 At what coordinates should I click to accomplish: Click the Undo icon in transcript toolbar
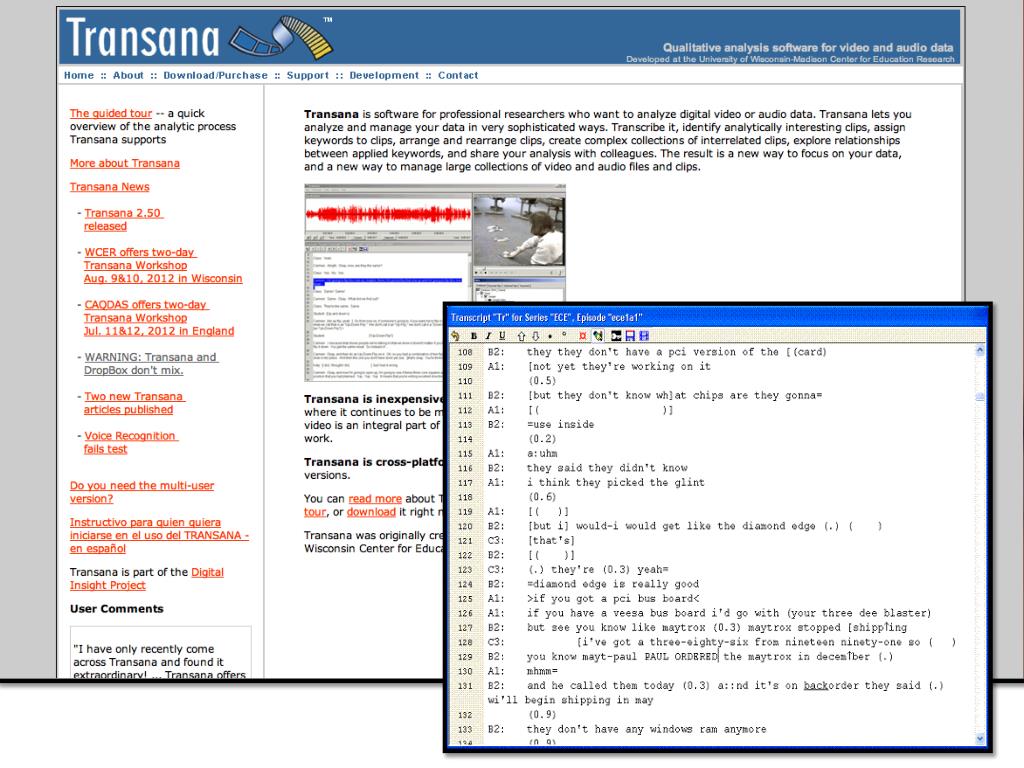[455, 336]
